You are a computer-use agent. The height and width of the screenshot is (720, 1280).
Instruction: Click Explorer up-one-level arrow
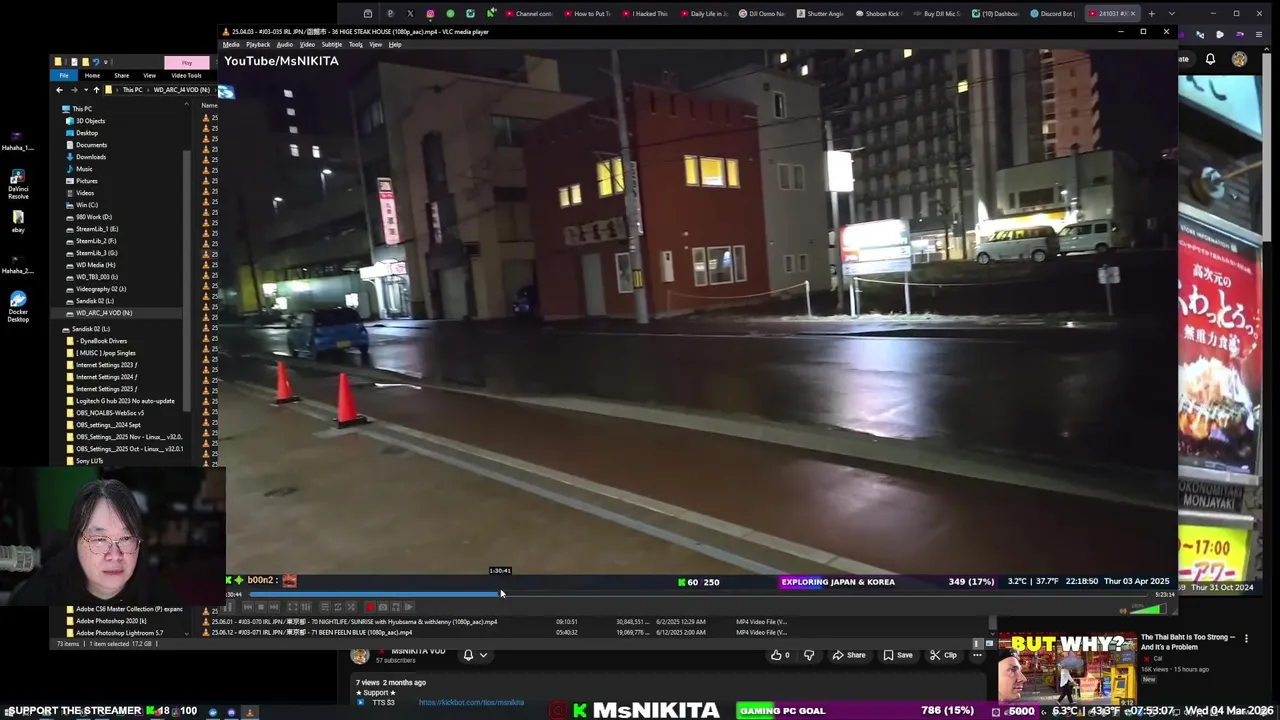[96, 90]
